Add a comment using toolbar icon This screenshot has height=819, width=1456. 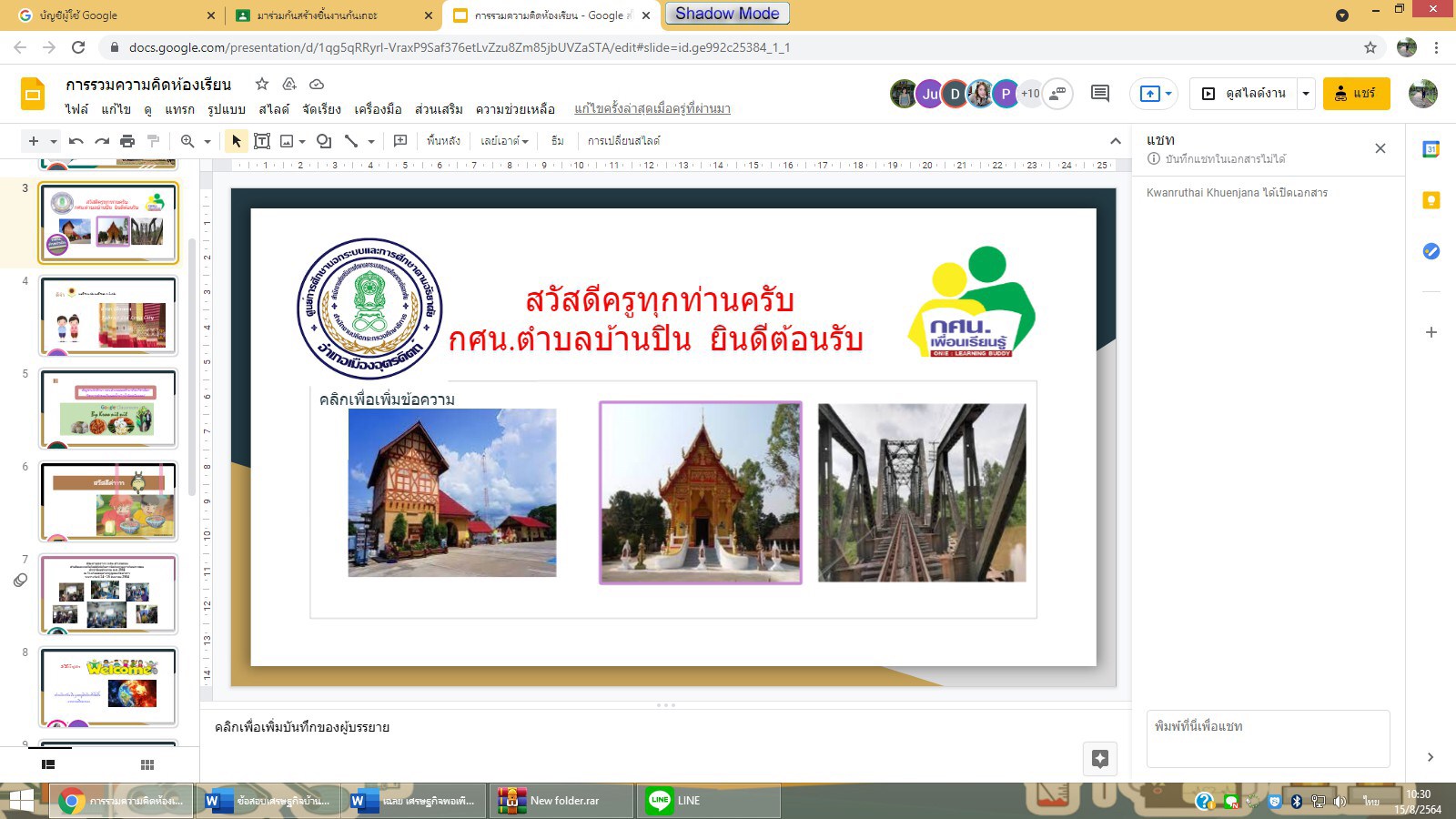pos(400,141)
